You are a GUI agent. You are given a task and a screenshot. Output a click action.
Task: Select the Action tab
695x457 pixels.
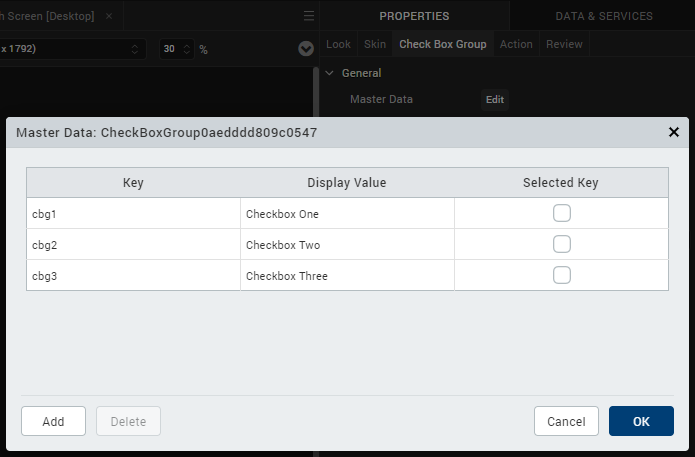(x=516, y=44)
